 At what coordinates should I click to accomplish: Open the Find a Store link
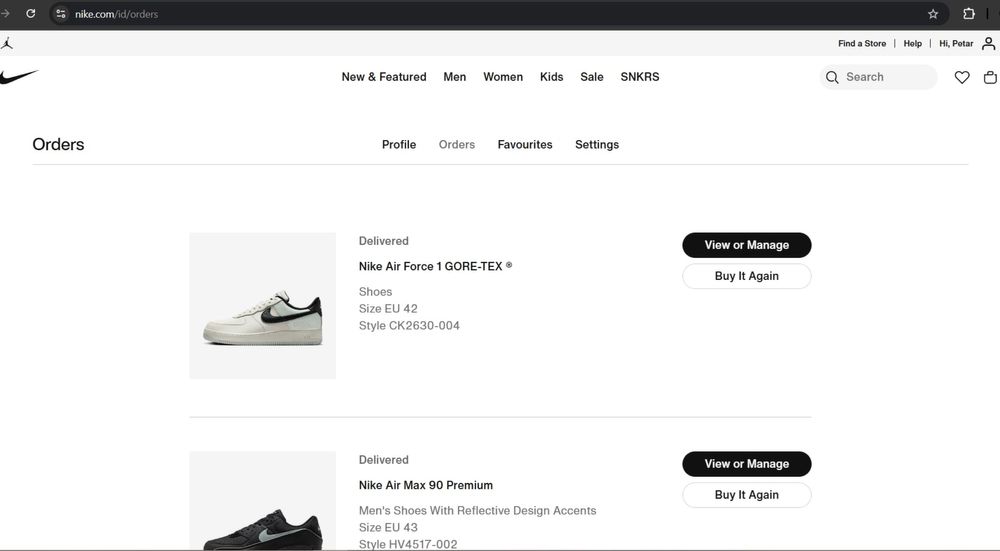(x=862, y=44)
